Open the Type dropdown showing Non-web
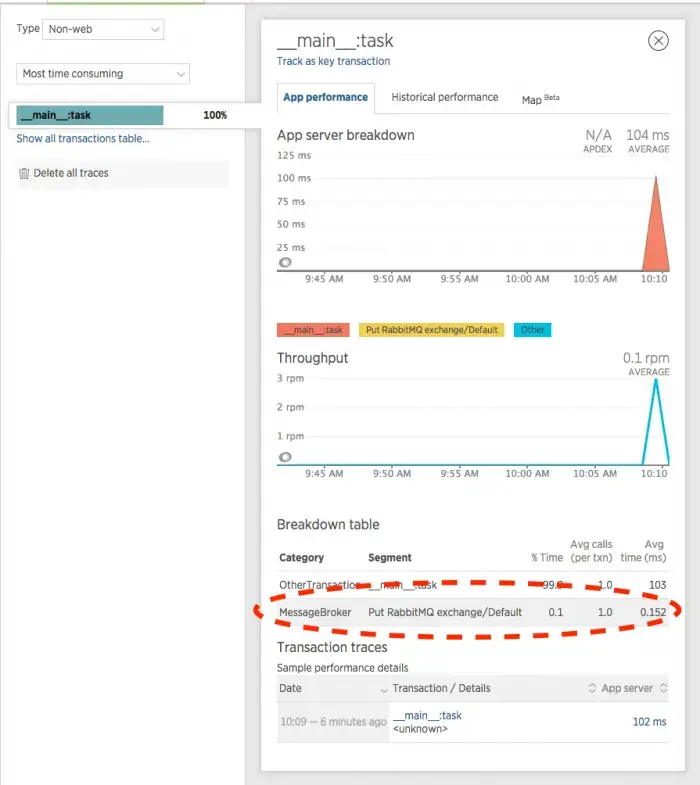700x785 pixels. [x=103, y=30]
